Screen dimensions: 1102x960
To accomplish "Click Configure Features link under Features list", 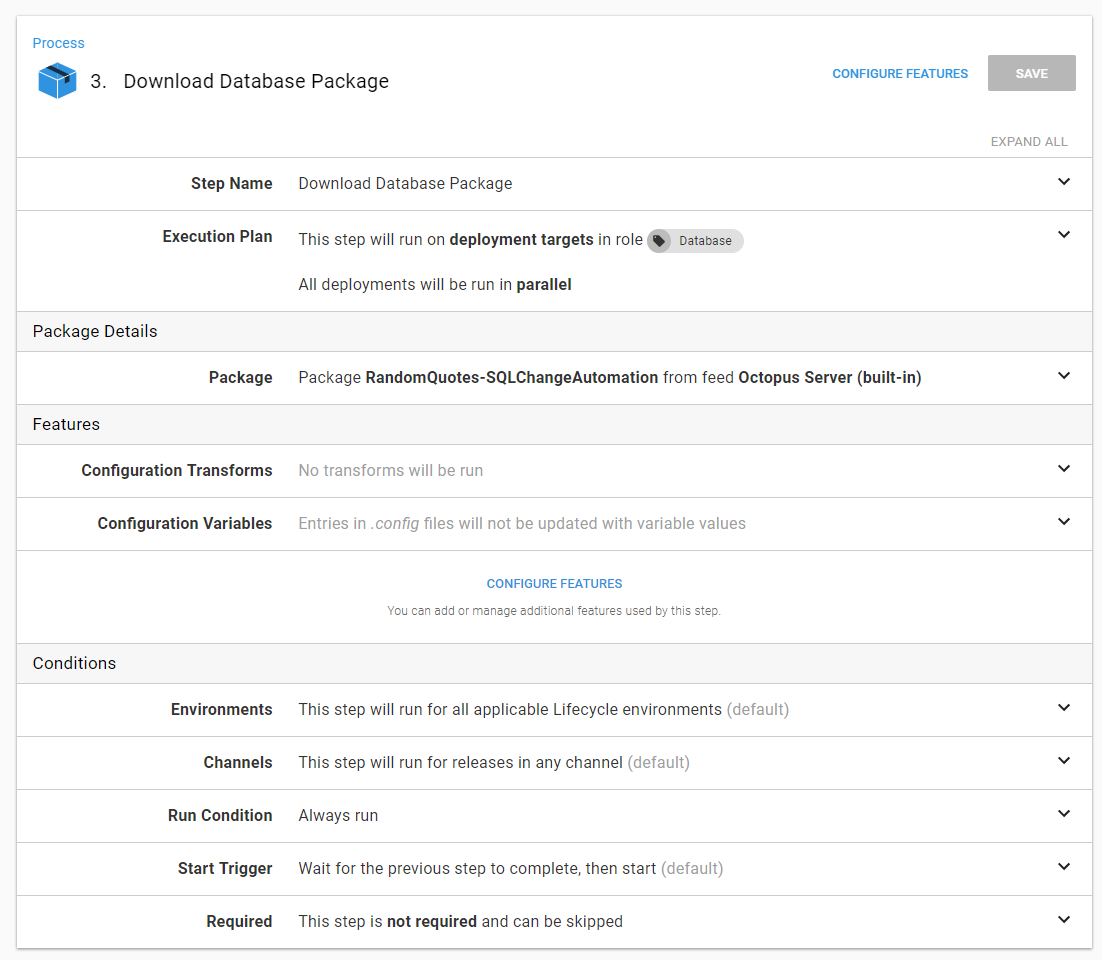I will pyautogui.click(x=554, y=584).
